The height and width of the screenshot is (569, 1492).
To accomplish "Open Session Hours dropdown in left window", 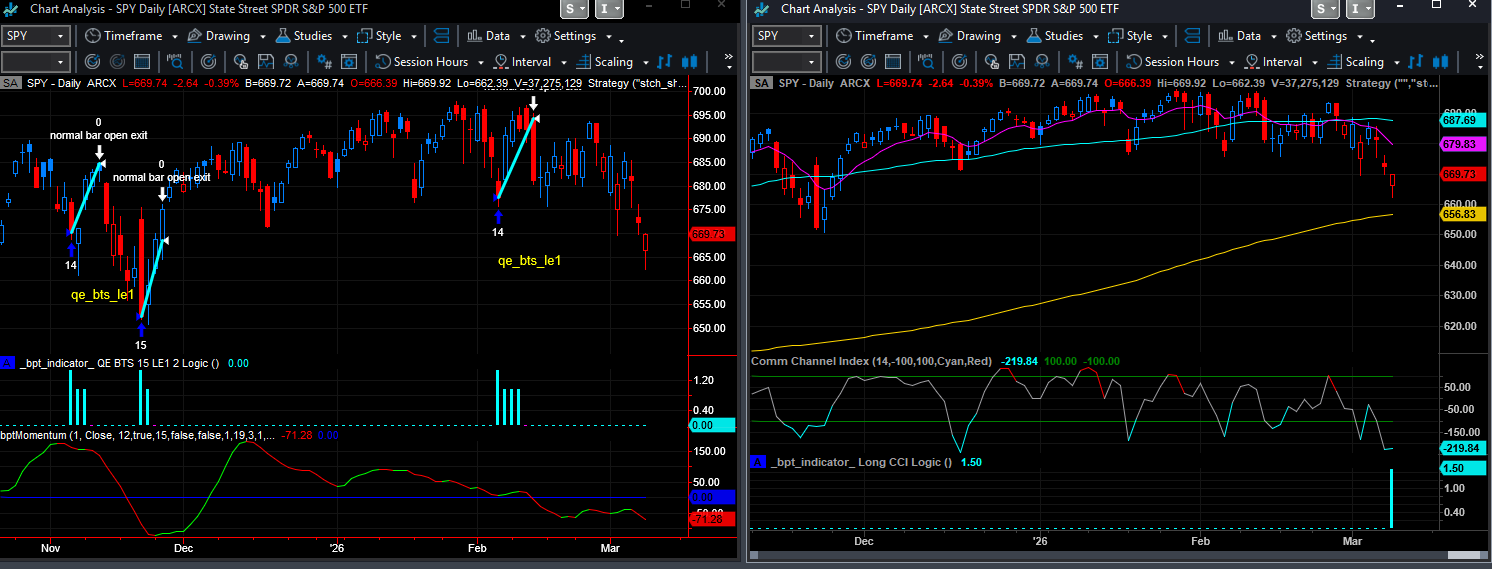I will click(x=428, y=62).
